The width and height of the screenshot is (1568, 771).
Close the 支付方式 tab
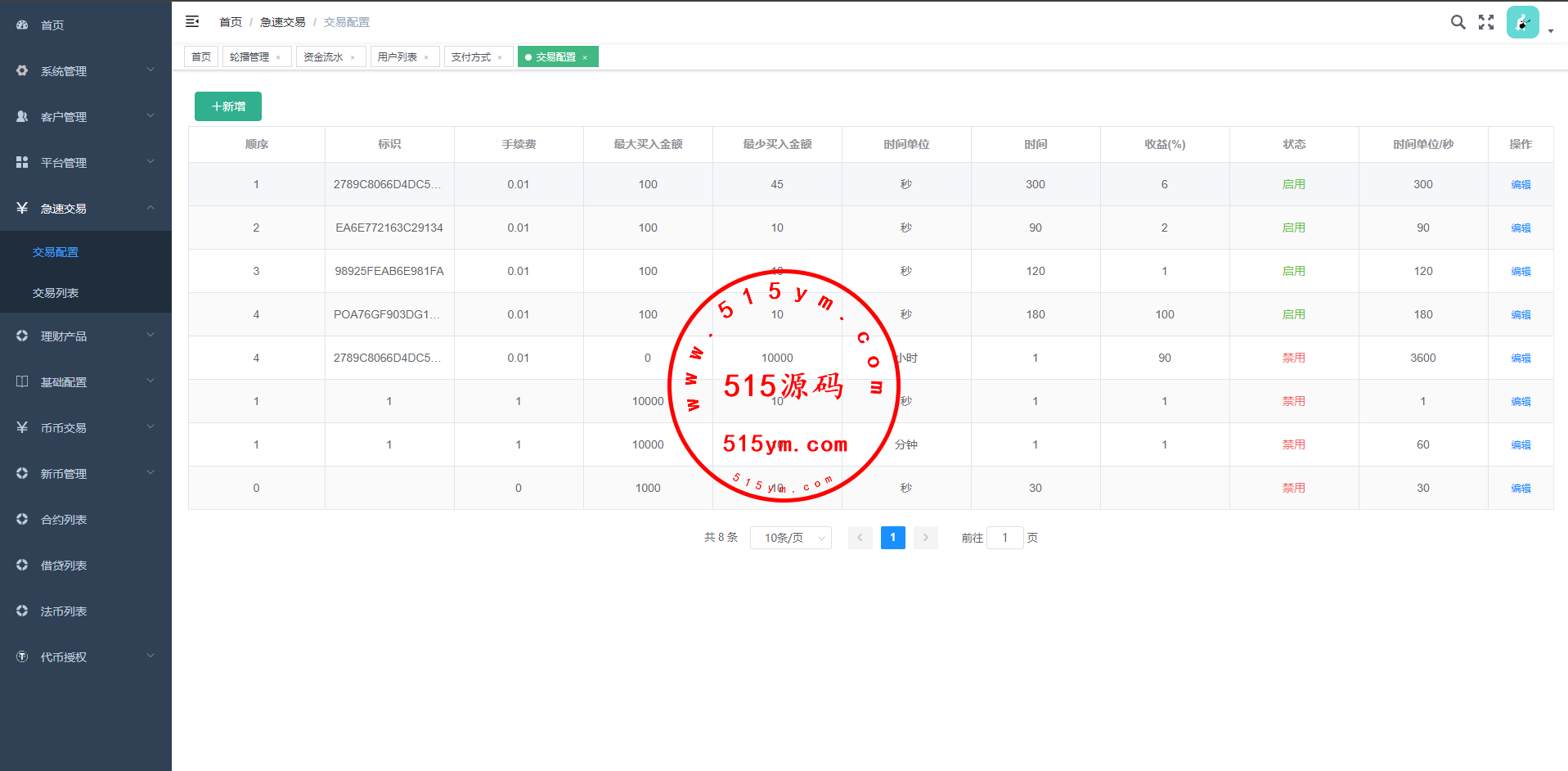pyautogui.click(x=500, y=57)
